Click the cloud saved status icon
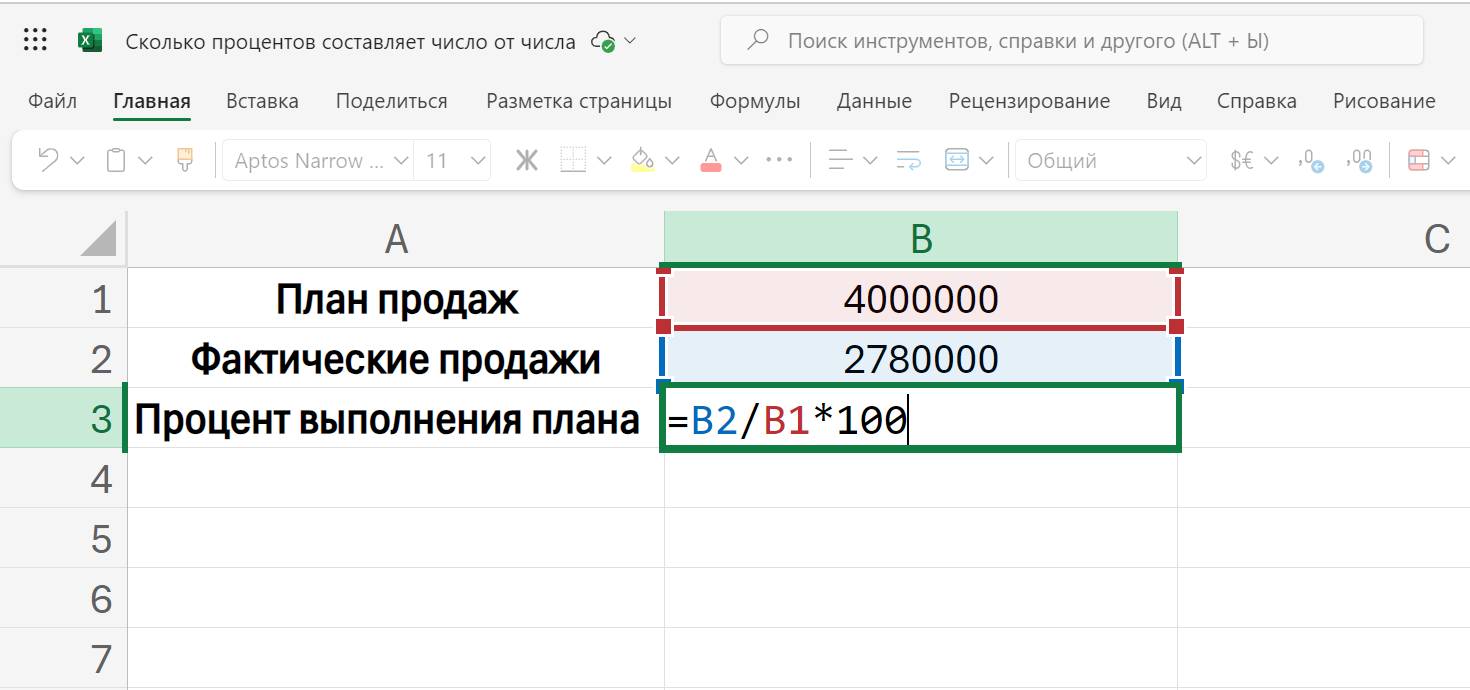Viewport: 1470px width, 690px height. point(603,41)
